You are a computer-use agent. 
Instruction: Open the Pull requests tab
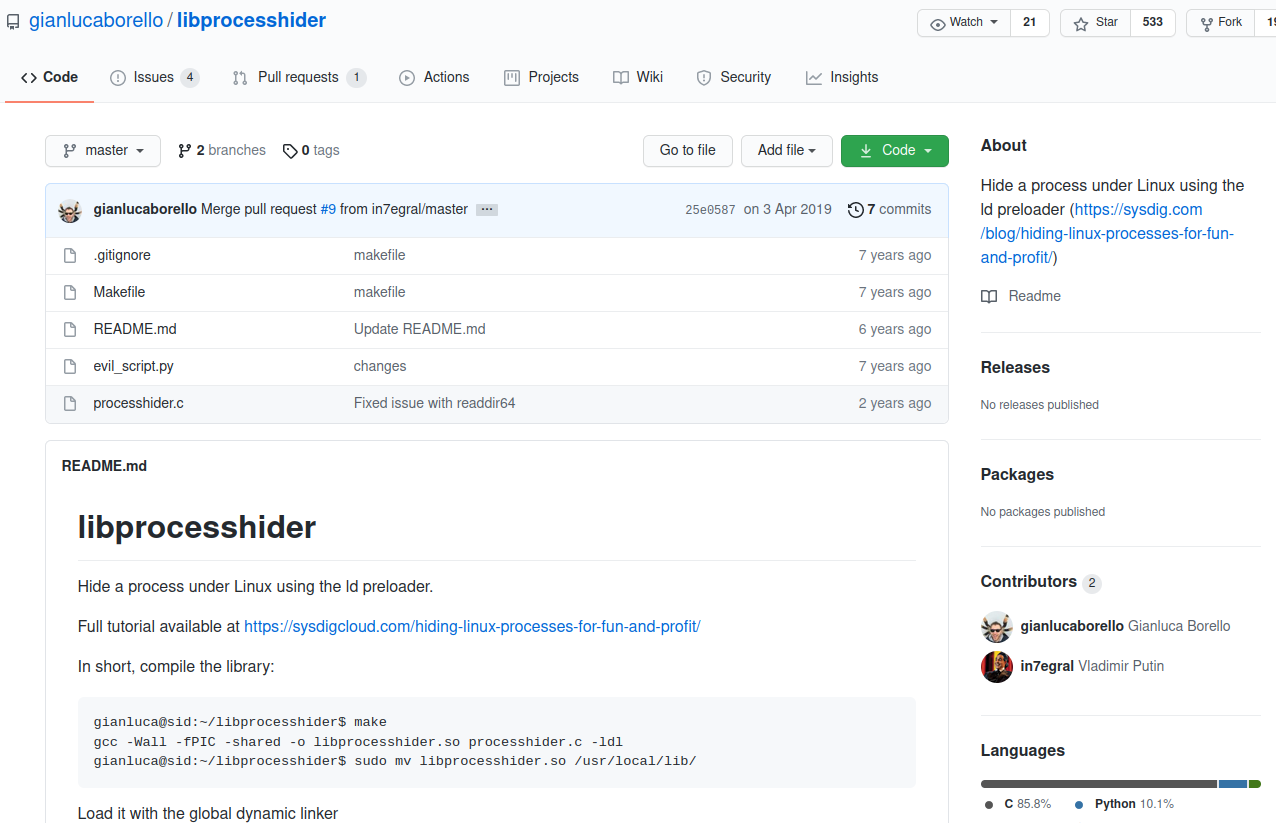pyautogui.click(x=299, y=77)
